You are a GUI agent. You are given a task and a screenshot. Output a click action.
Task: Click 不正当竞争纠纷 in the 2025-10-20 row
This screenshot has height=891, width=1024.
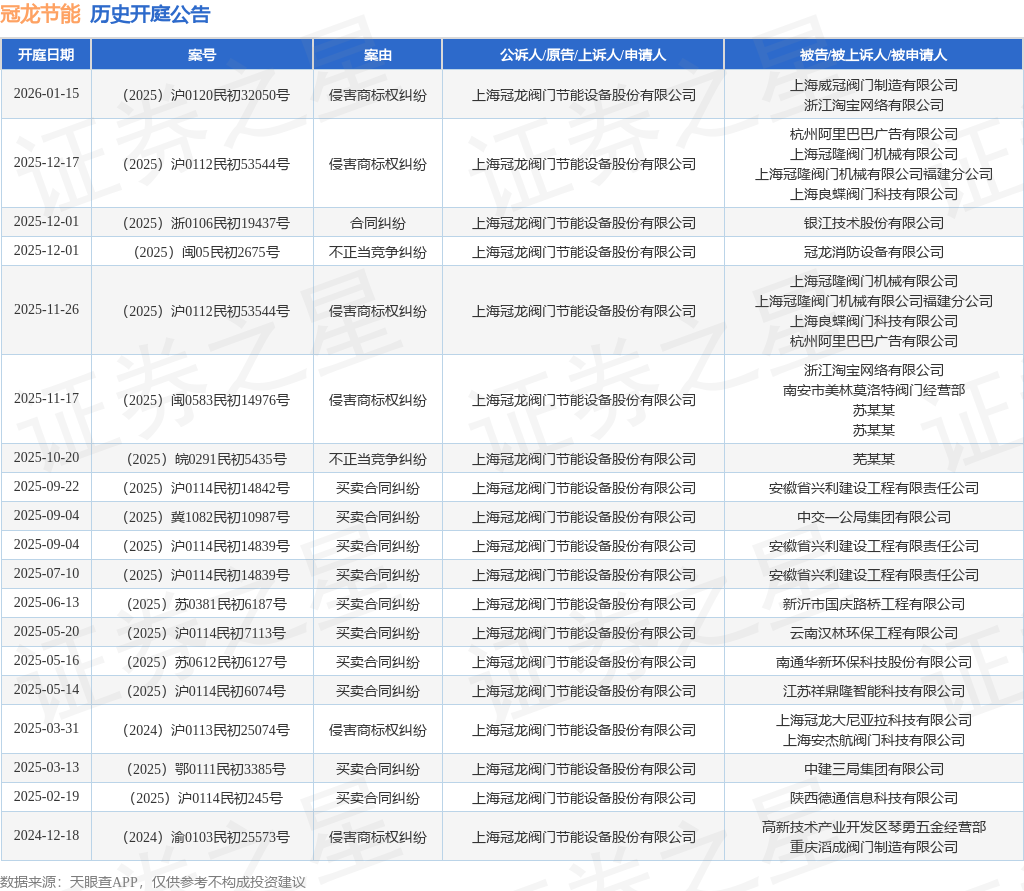[377, 459]
